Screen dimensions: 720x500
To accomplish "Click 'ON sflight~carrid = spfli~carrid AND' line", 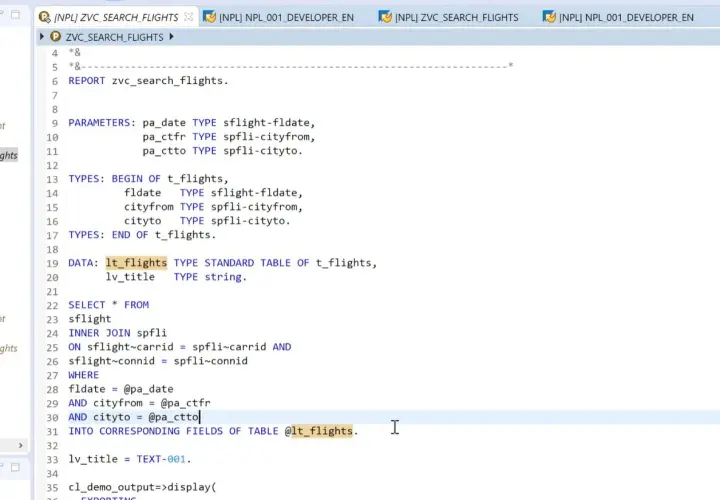I will click(180, 347).
